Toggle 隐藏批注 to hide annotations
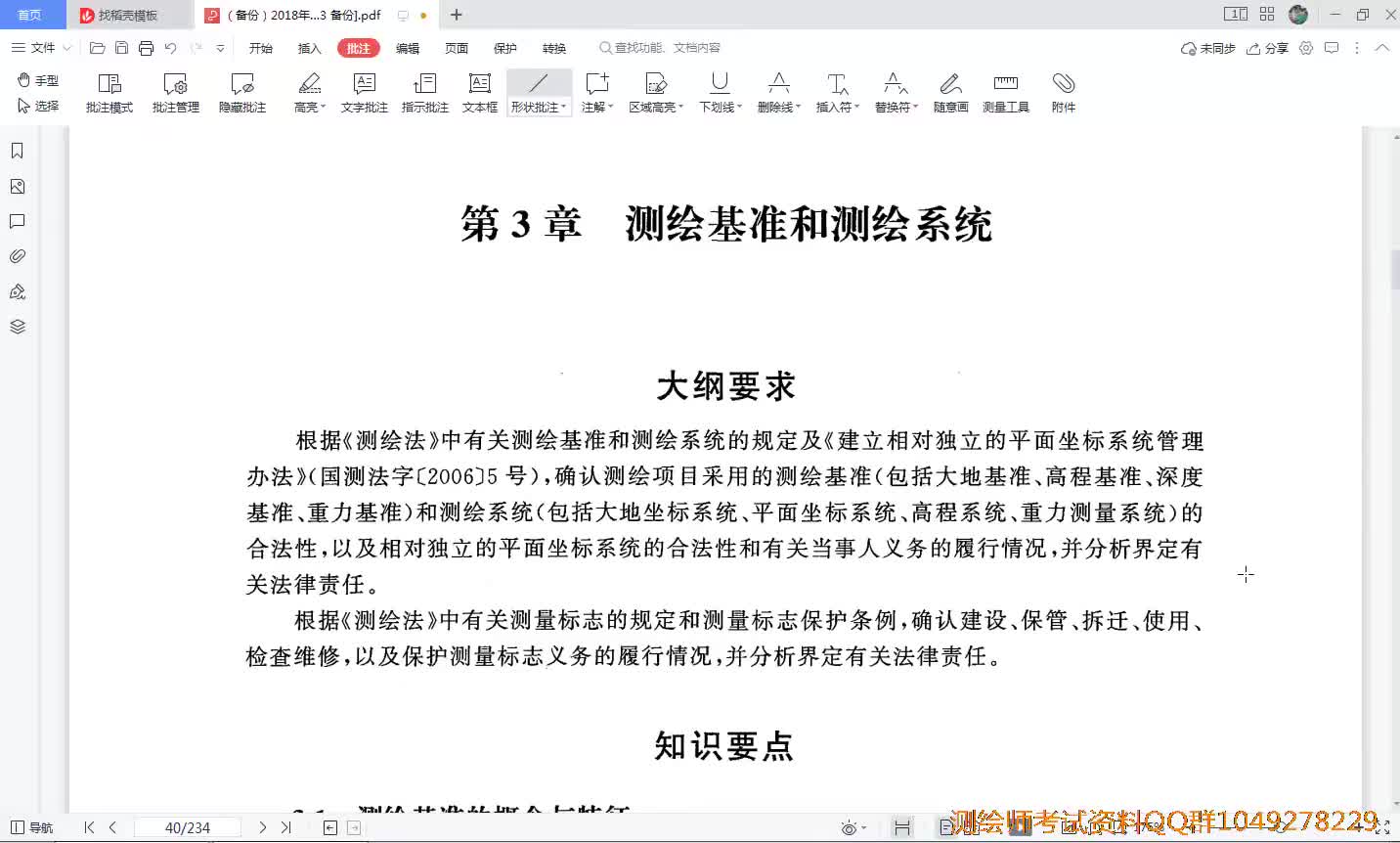This screenshot has height=843, width=1400. point(242,92)
